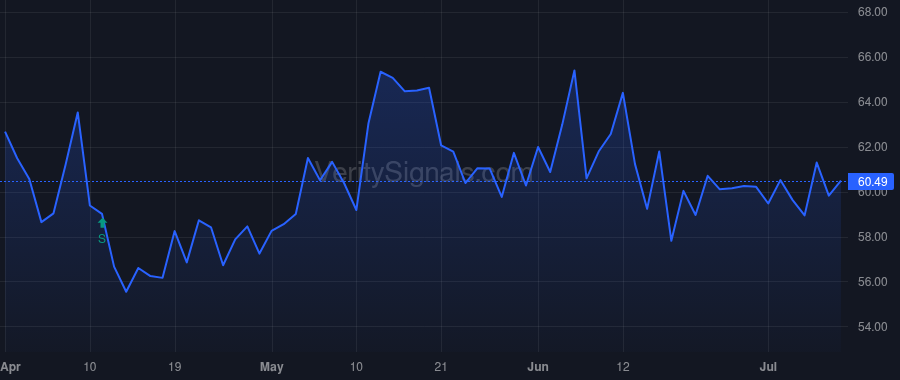This screenshot has height=380, width=900.
Task: Click the 58.00 price axis label
Action: (872, 237)
